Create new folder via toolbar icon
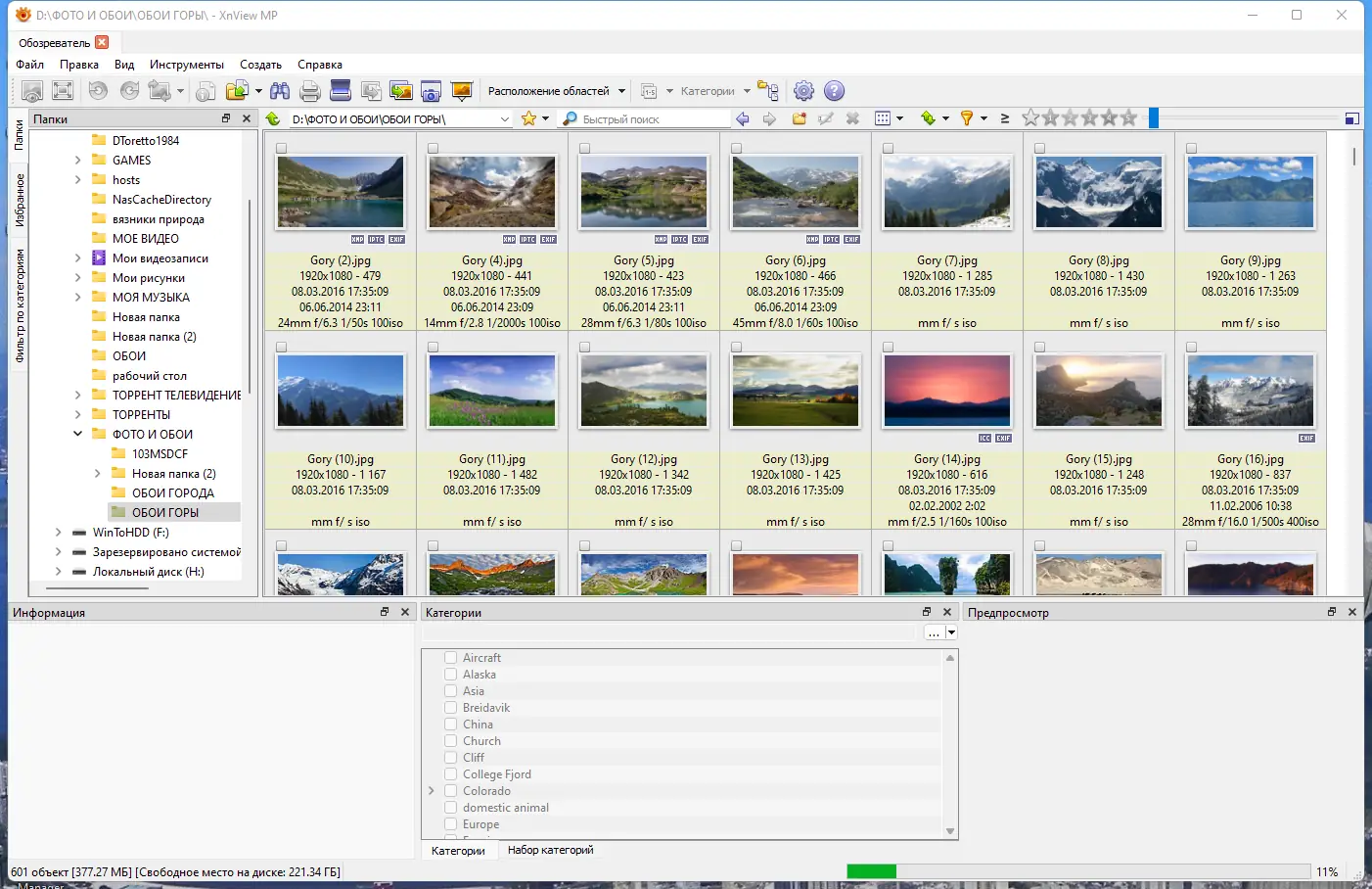Image resolution: width=1372 pixels, height=889 pixels. [x=800, y=118]
